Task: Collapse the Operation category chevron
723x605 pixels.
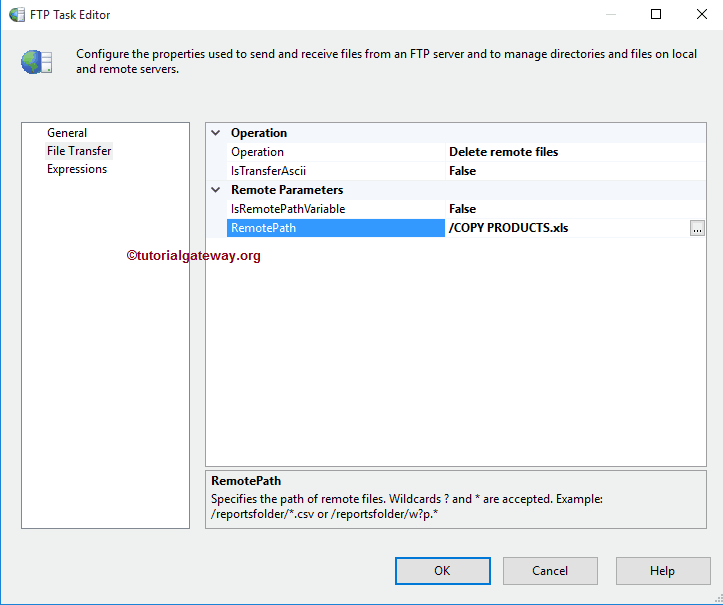Action: pyautogui.click(x=215, y=133)
